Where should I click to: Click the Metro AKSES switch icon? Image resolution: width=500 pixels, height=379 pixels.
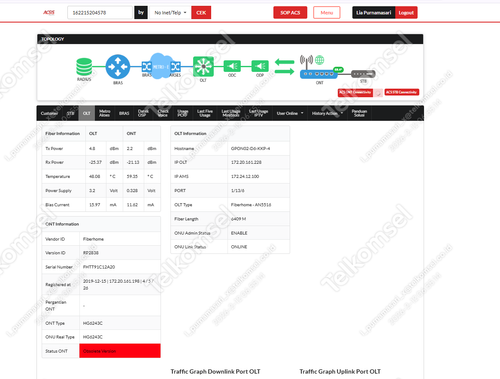(176, 67)
